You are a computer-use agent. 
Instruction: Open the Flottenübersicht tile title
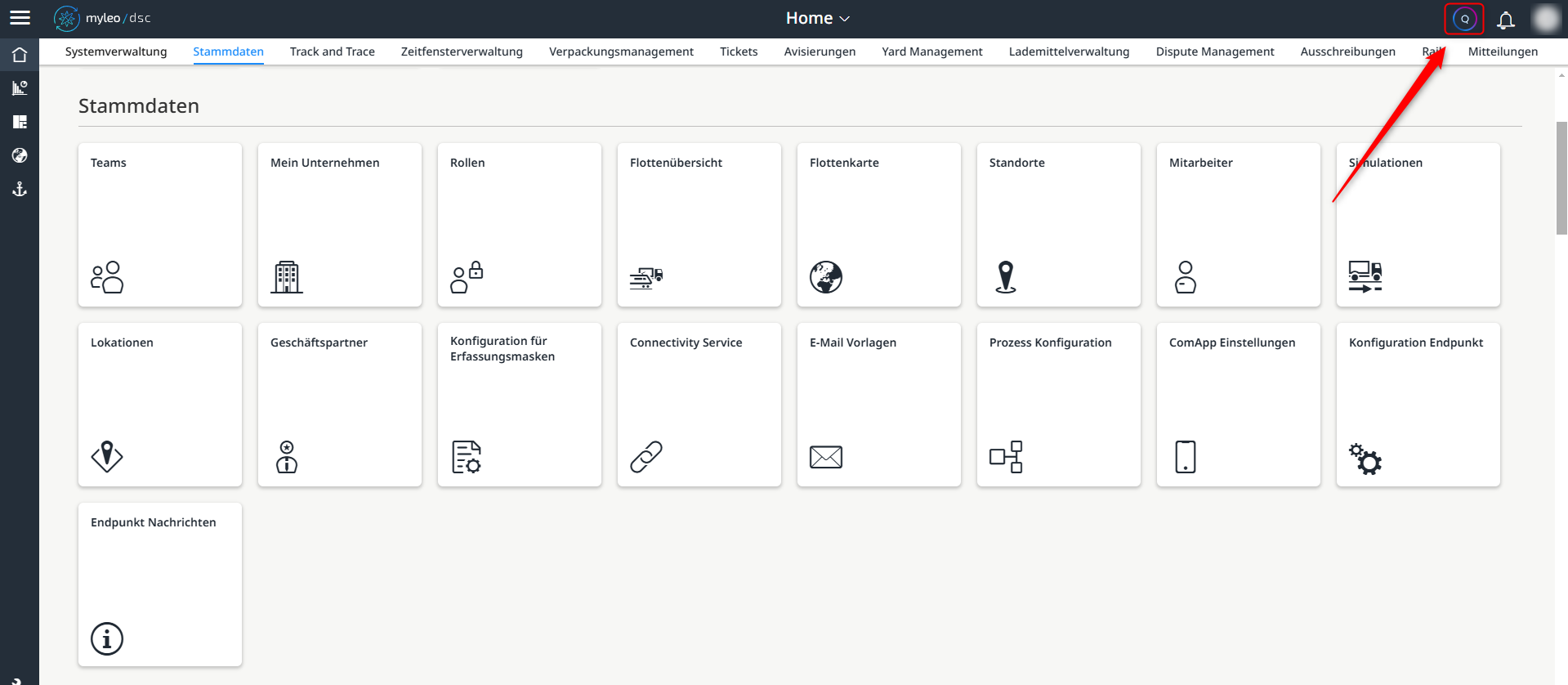676,163
